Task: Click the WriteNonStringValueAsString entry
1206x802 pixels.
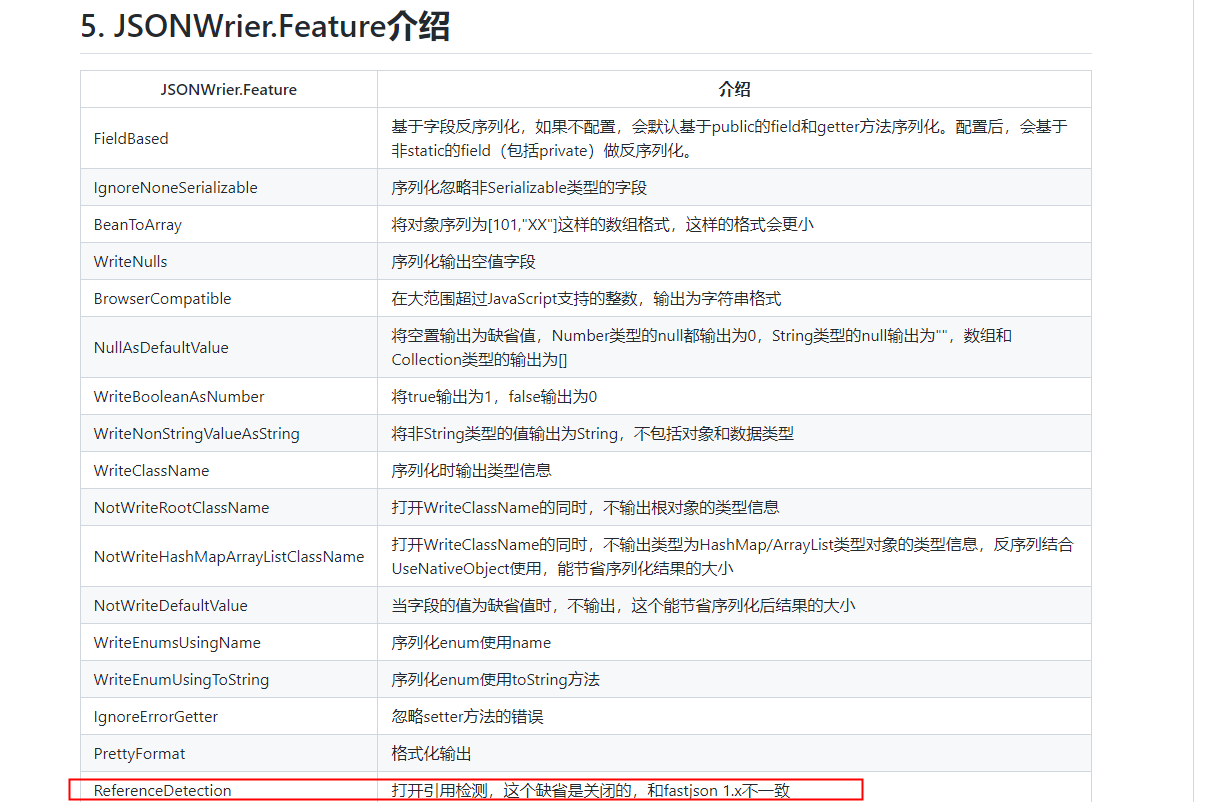Action: [197, 433]
